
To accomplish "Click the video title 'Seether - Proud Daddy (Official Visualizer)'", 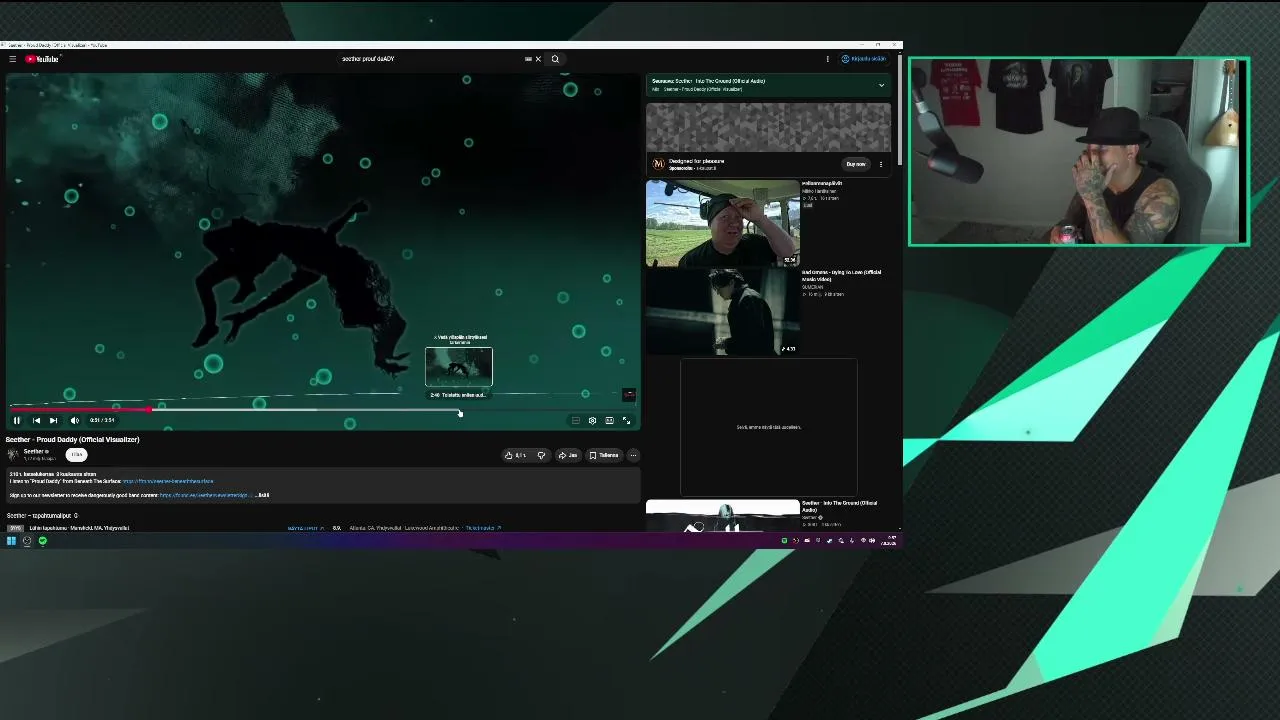I will [x=72, y=439].
